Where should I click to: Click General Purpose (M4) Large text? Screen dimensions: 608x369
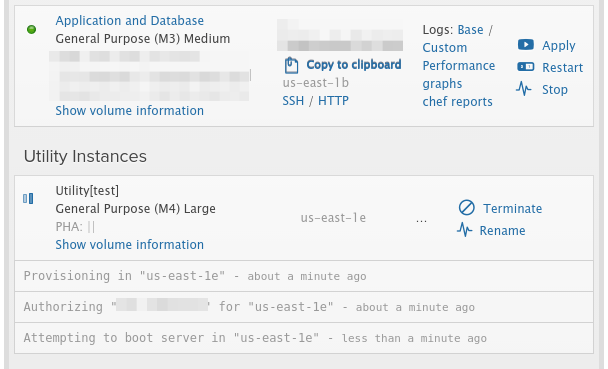[135, 209]
